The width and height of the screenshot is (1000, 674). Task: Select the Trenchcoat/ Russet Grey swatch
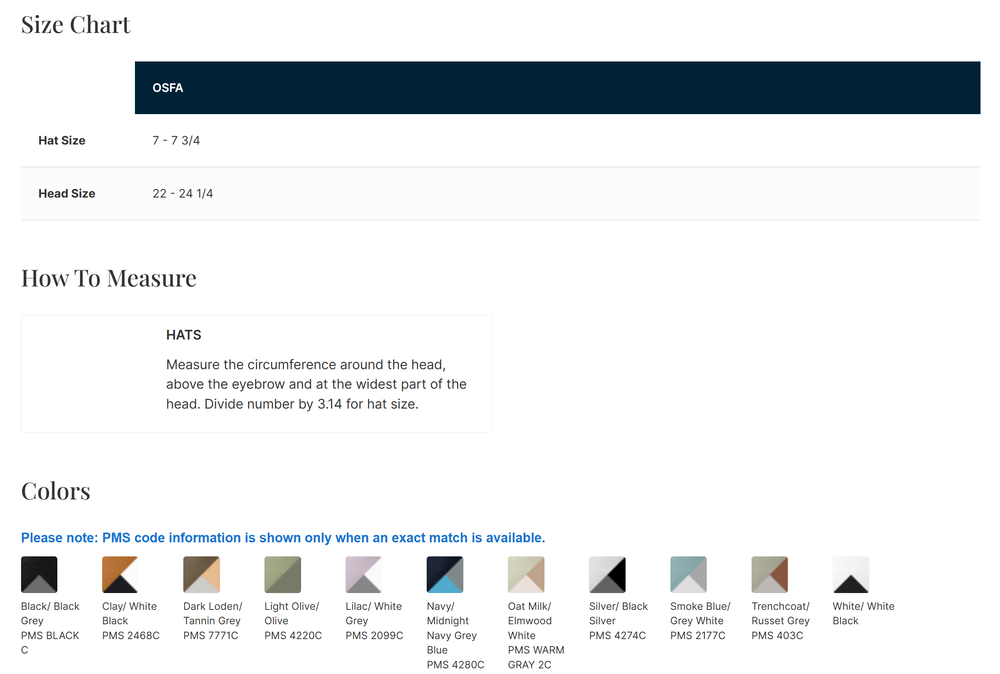click(769, 575)
